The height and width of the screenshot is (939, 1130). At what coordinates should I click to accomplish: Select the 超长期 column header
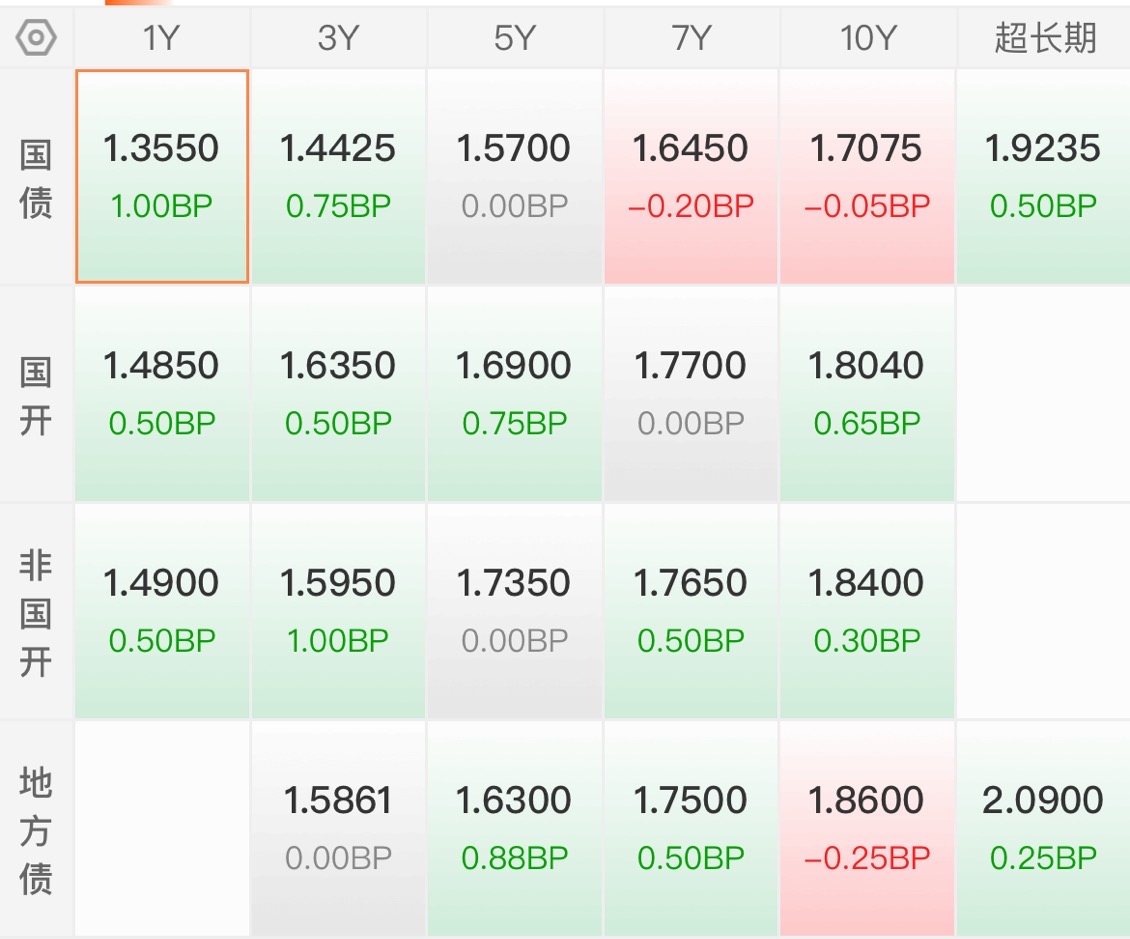(1044, 37)
